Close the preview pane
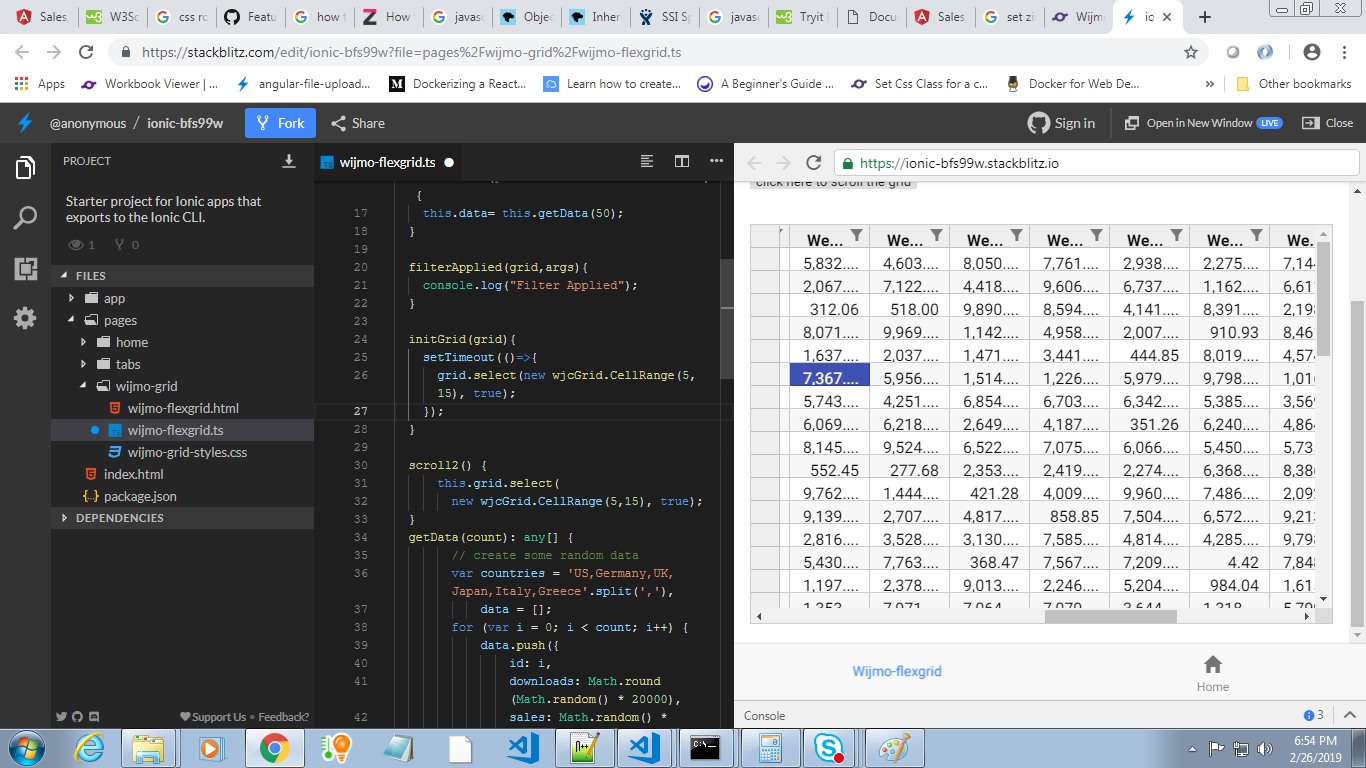 [x=1327, y=123]
